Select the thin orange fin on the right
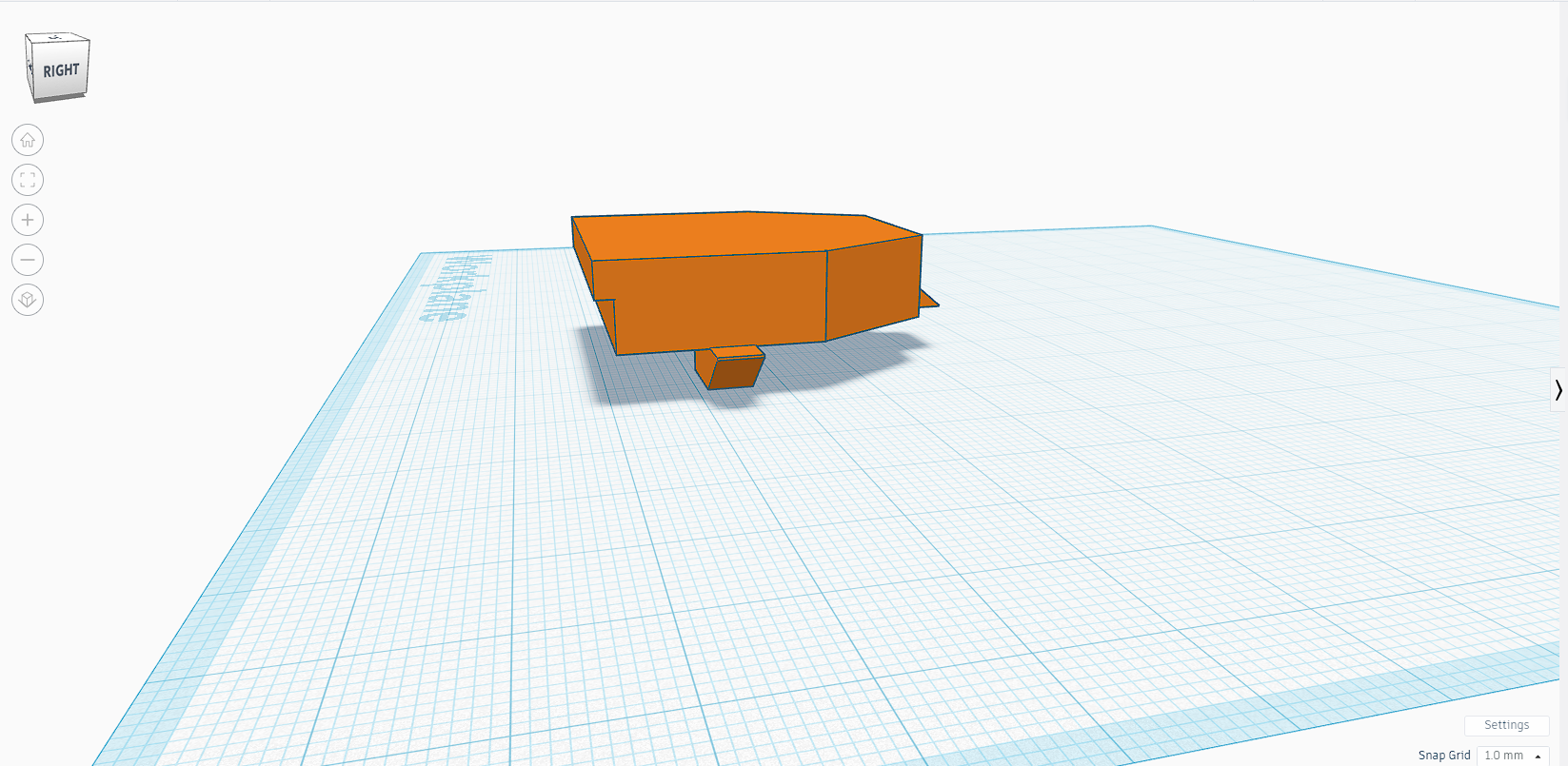Viewport: 1568px width, 766px height. (x=928, y=302)
